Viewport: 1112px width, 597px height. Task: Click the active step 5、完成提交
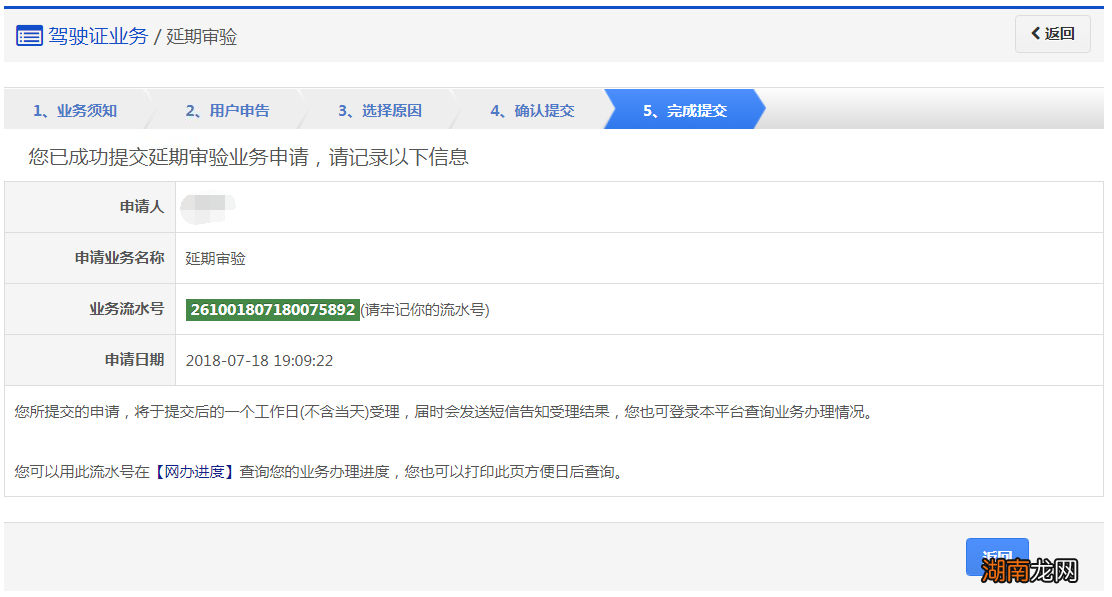click(x=685, y=110)
